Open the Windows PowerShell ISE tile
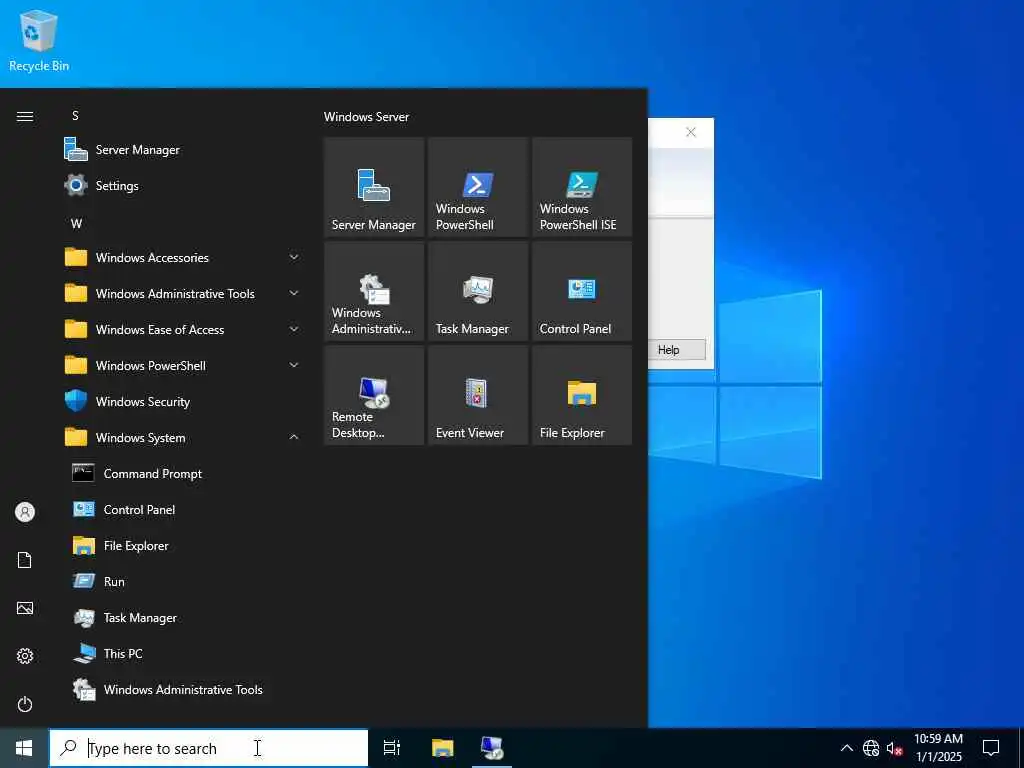This screenshot has width=1024, height=768. point(582,187)
